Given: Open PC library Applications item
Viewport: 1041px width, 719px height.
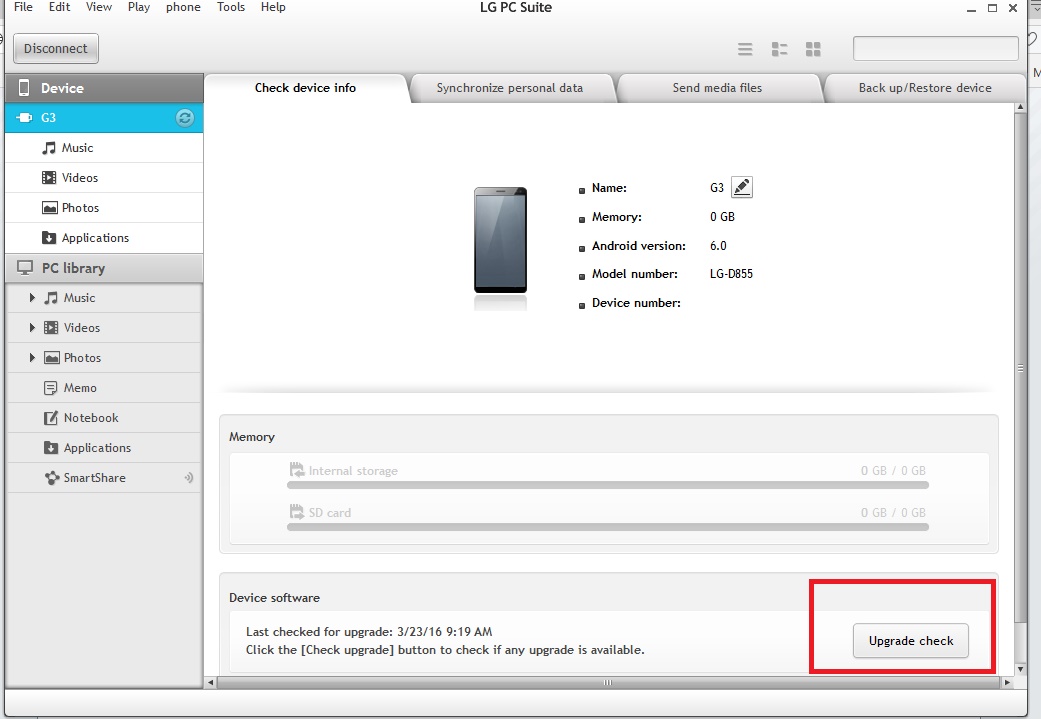Looking at the screenshot, I should click(104, 447).
